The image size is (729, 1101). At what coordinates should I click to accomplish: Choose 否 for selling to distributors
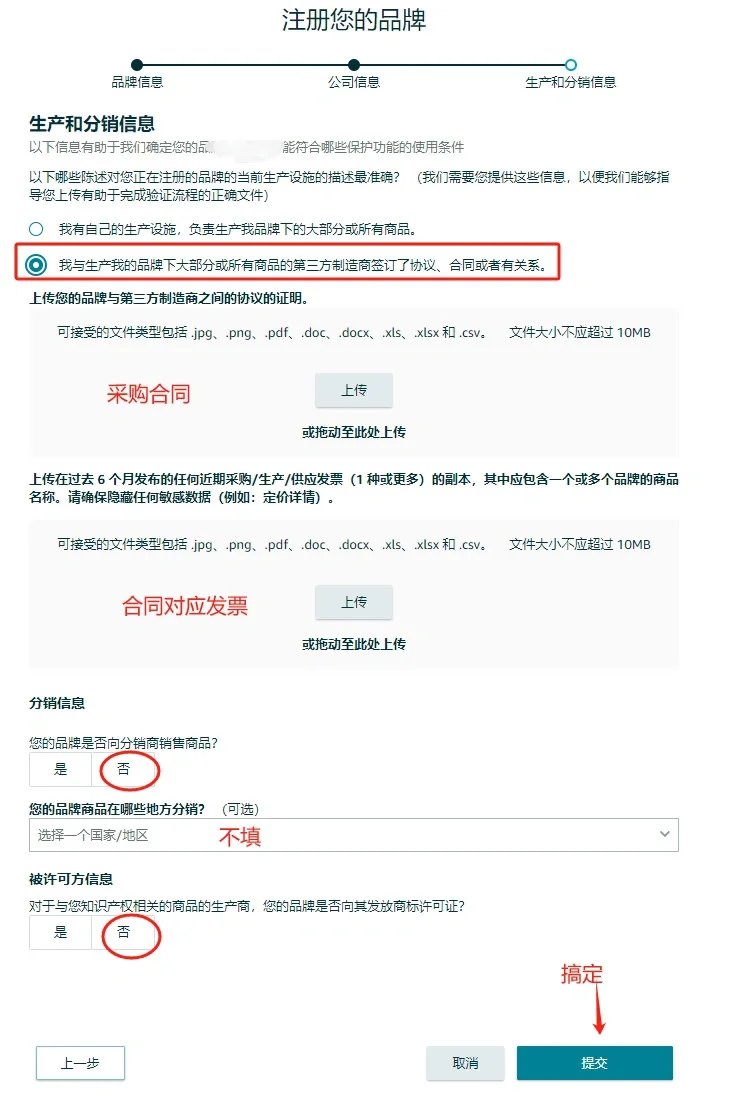(x=123, y=769)
